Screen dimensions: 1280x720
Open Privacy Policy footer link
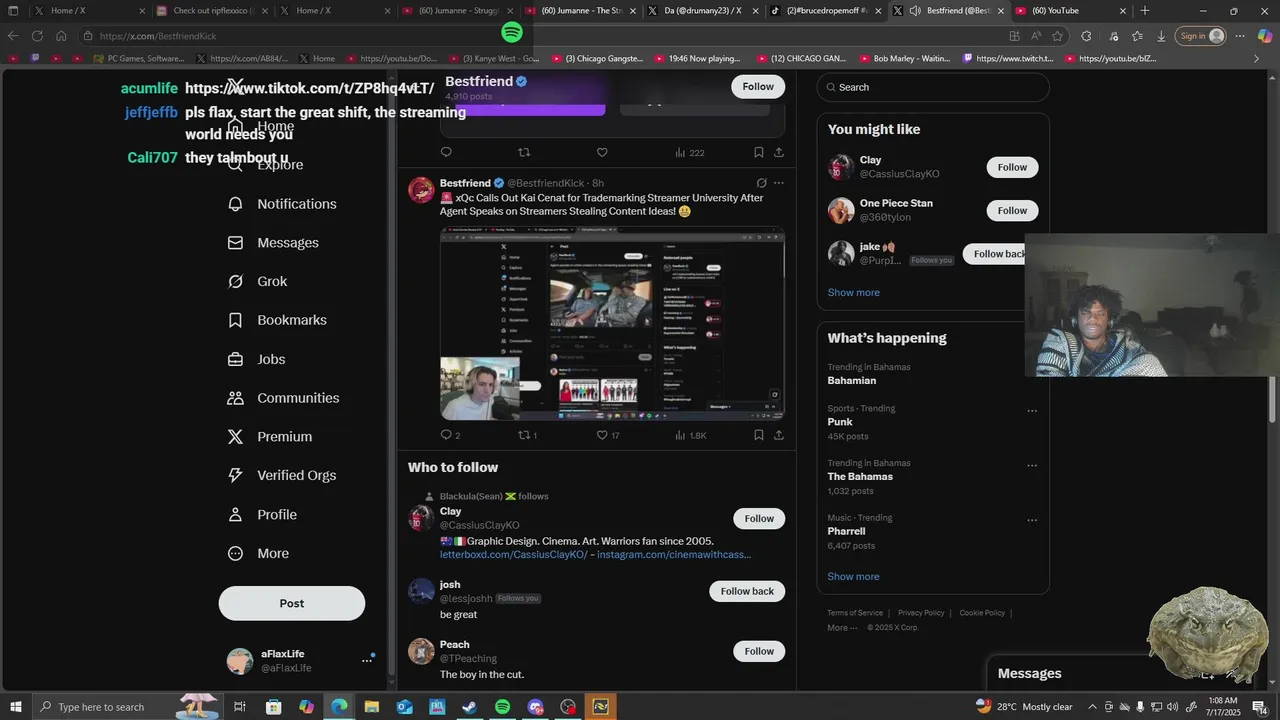pyautogui.click(x=921, y=613)
